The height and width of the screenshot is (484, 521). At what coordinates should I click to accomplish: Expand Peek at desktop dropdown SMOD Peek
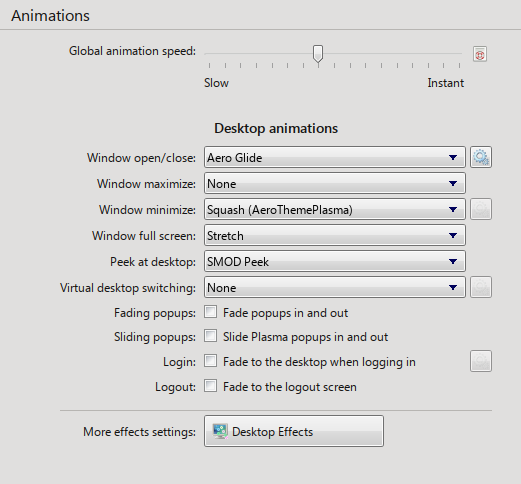335,261
